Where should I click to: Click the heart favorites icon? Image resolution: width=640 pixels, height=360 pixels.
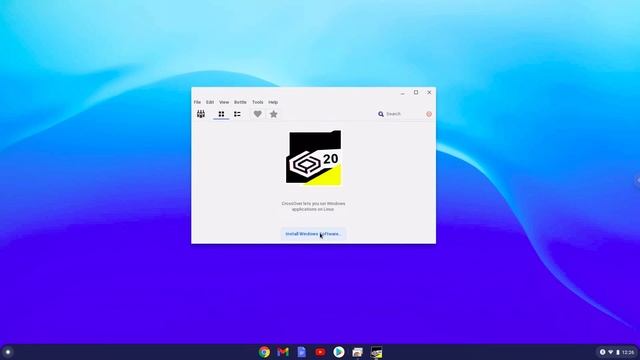(x=258, y=114)
